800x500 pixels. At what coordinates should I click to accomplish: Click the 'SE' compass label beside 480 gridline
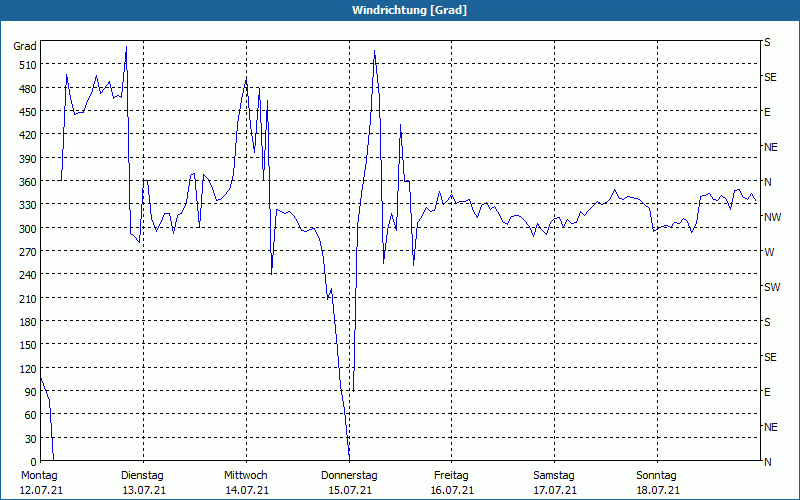770,77
